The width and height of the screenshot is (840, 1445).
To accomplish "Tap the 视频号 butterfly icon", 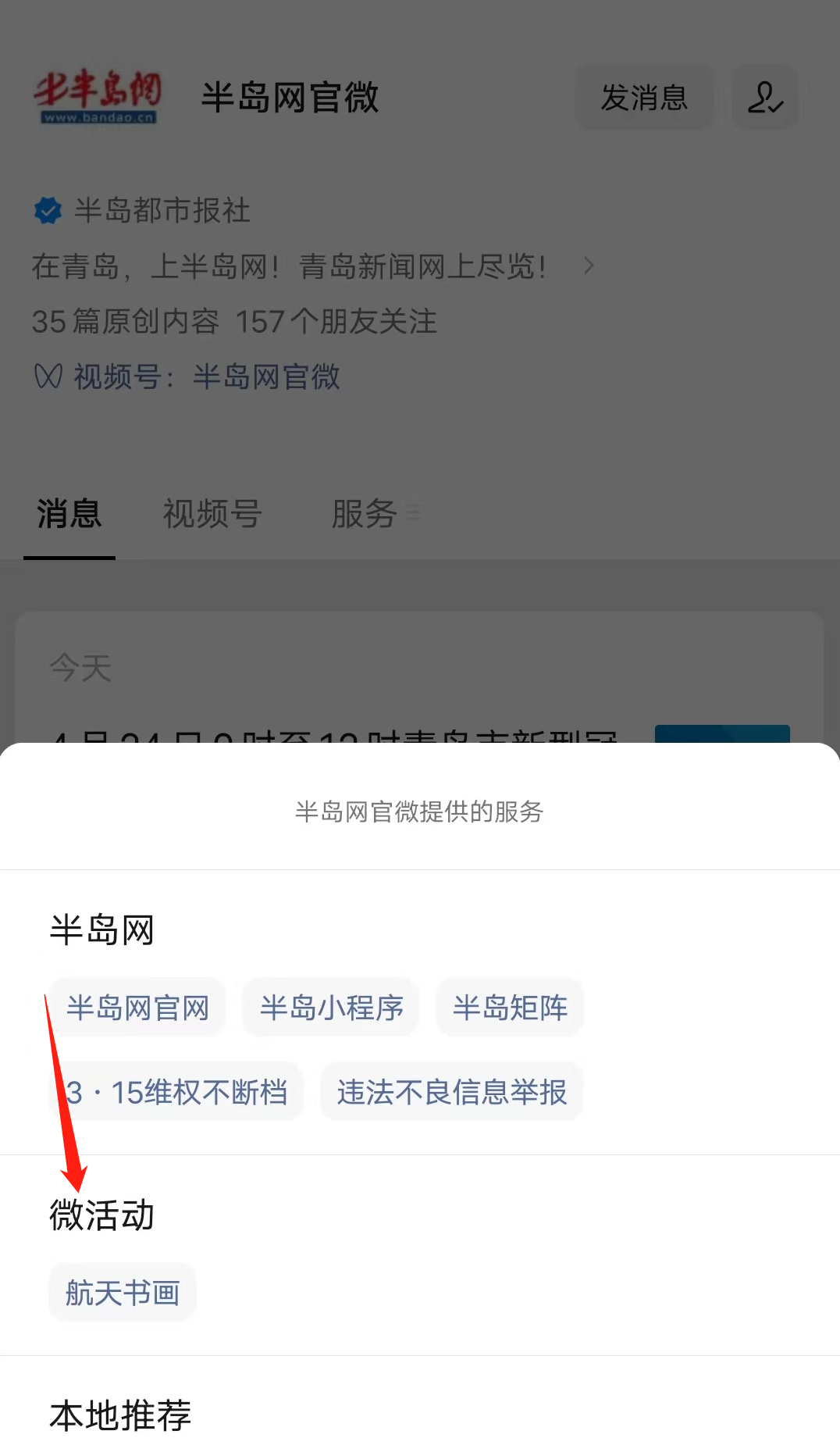I will pyautogui.click(x=48, y=377).
